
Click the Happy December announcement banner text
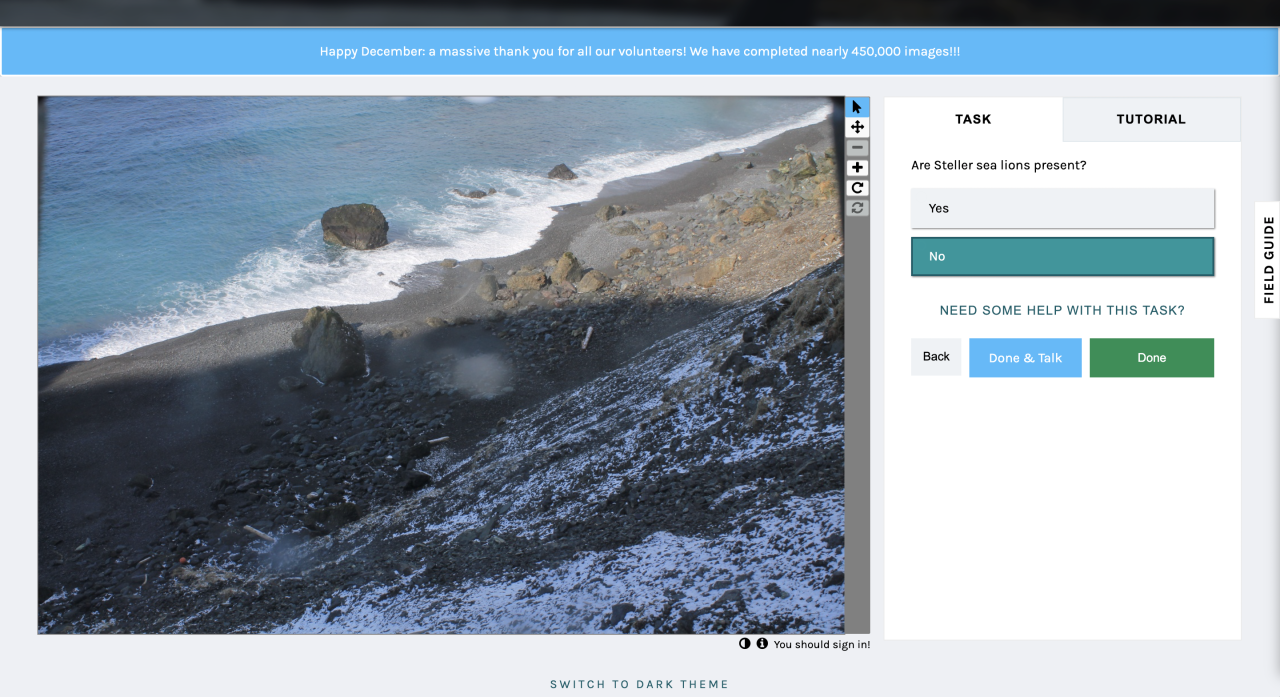[x=640, y=51]
